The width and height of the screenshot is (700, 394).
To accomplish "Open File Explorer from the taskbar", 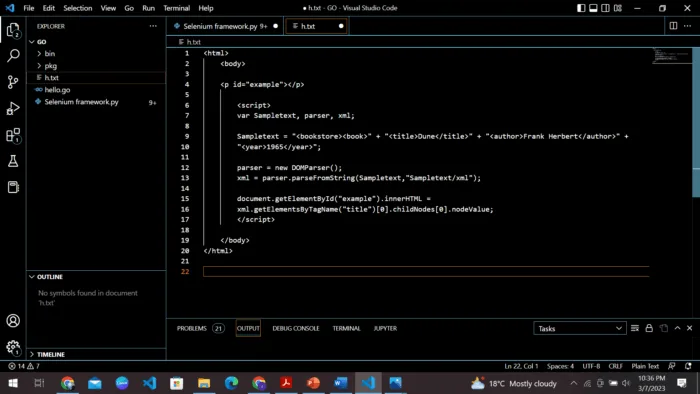I will (204, 383).
